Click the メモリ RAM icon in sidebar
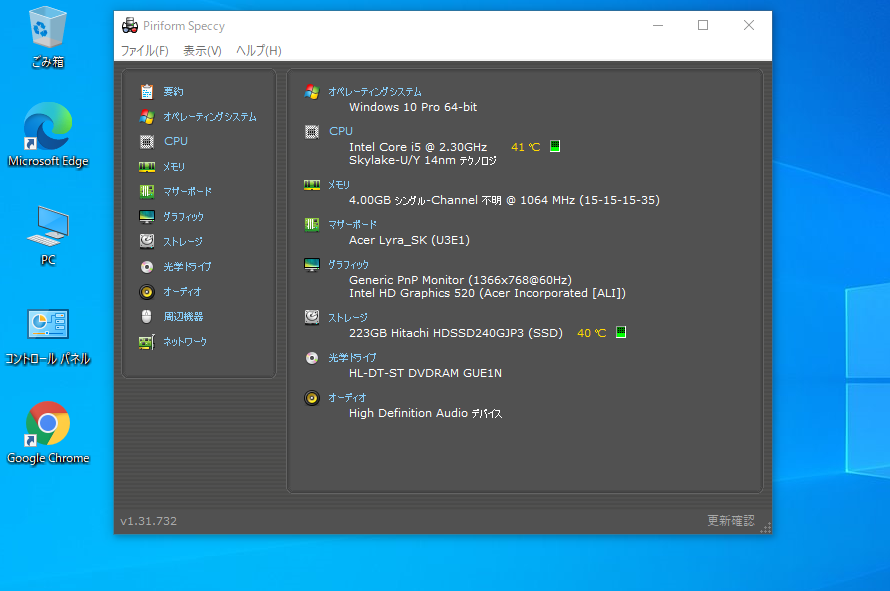890x591 pixels. (x=147, y=166)
